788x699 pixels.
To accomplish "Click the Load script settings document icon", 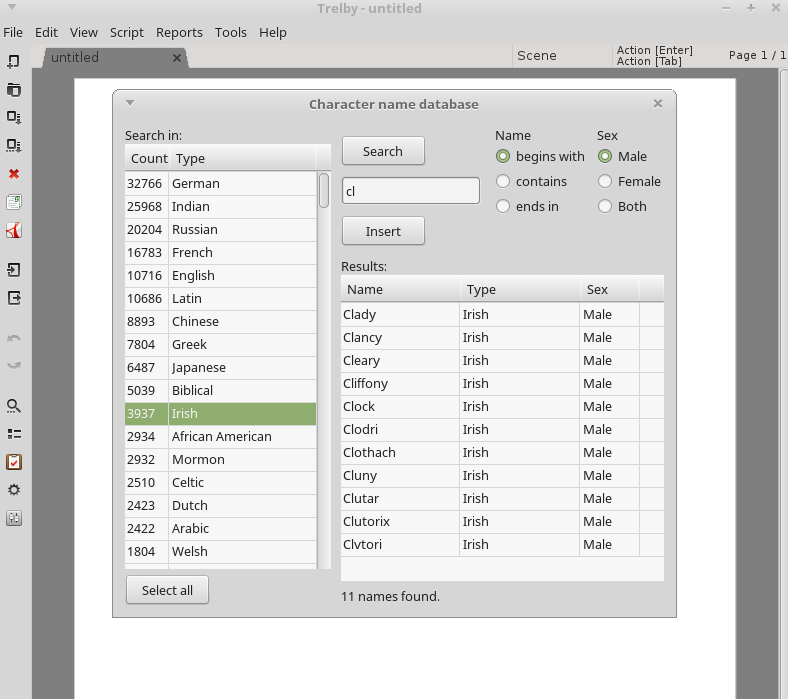I will click(14, 202).
